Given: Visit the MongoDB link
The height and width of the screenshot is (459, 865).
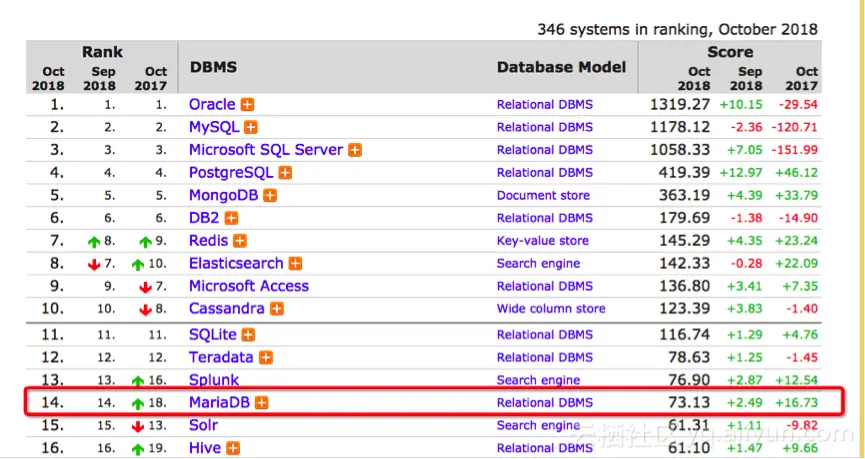Looking at the screenshot, I should 223,195.
